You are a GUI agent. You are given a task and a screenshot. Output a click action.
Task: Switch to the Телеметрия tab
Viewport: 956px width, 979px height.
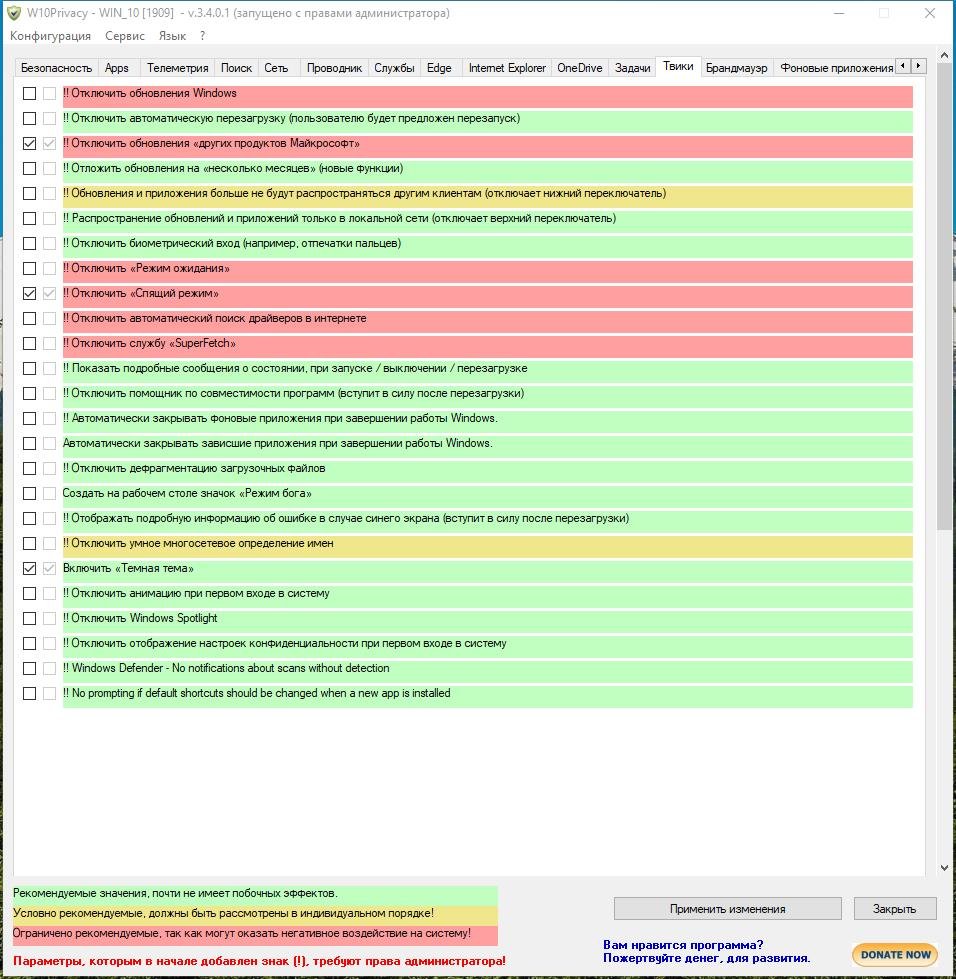tap(177, 68)
